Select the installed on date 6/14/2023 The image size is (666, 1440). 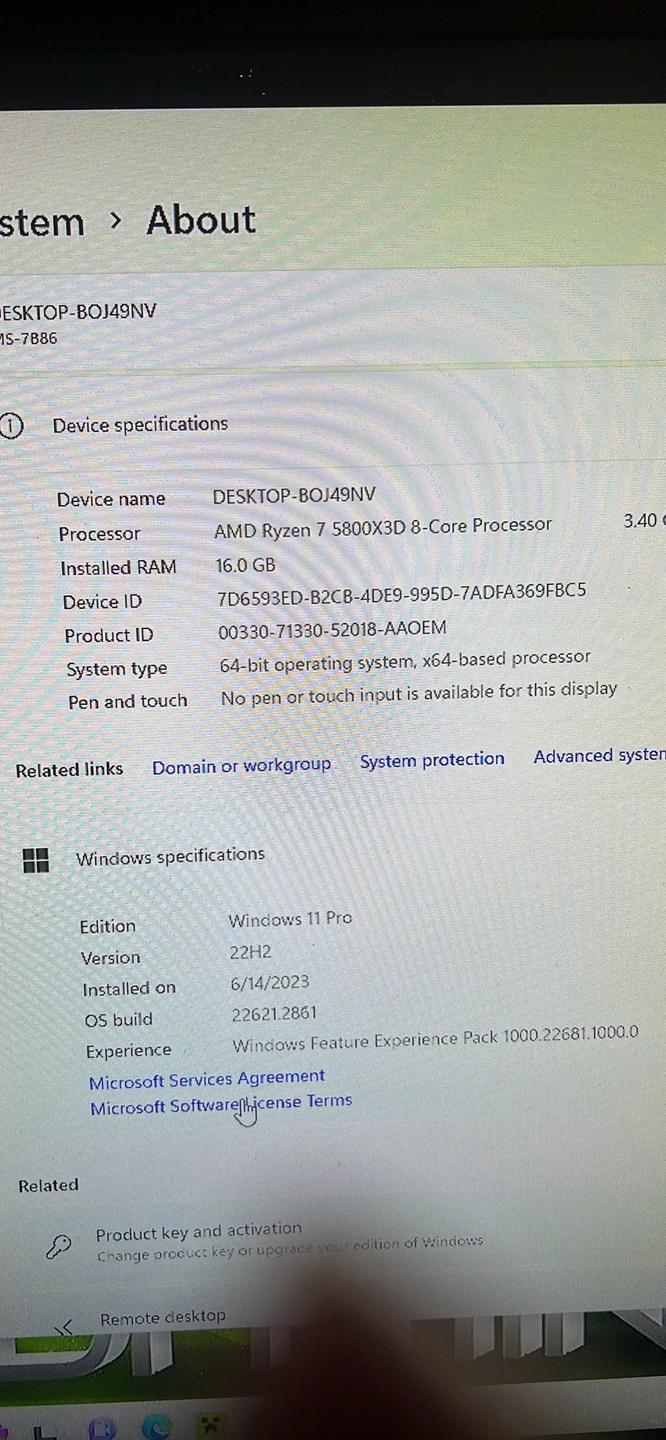point(270,983)
